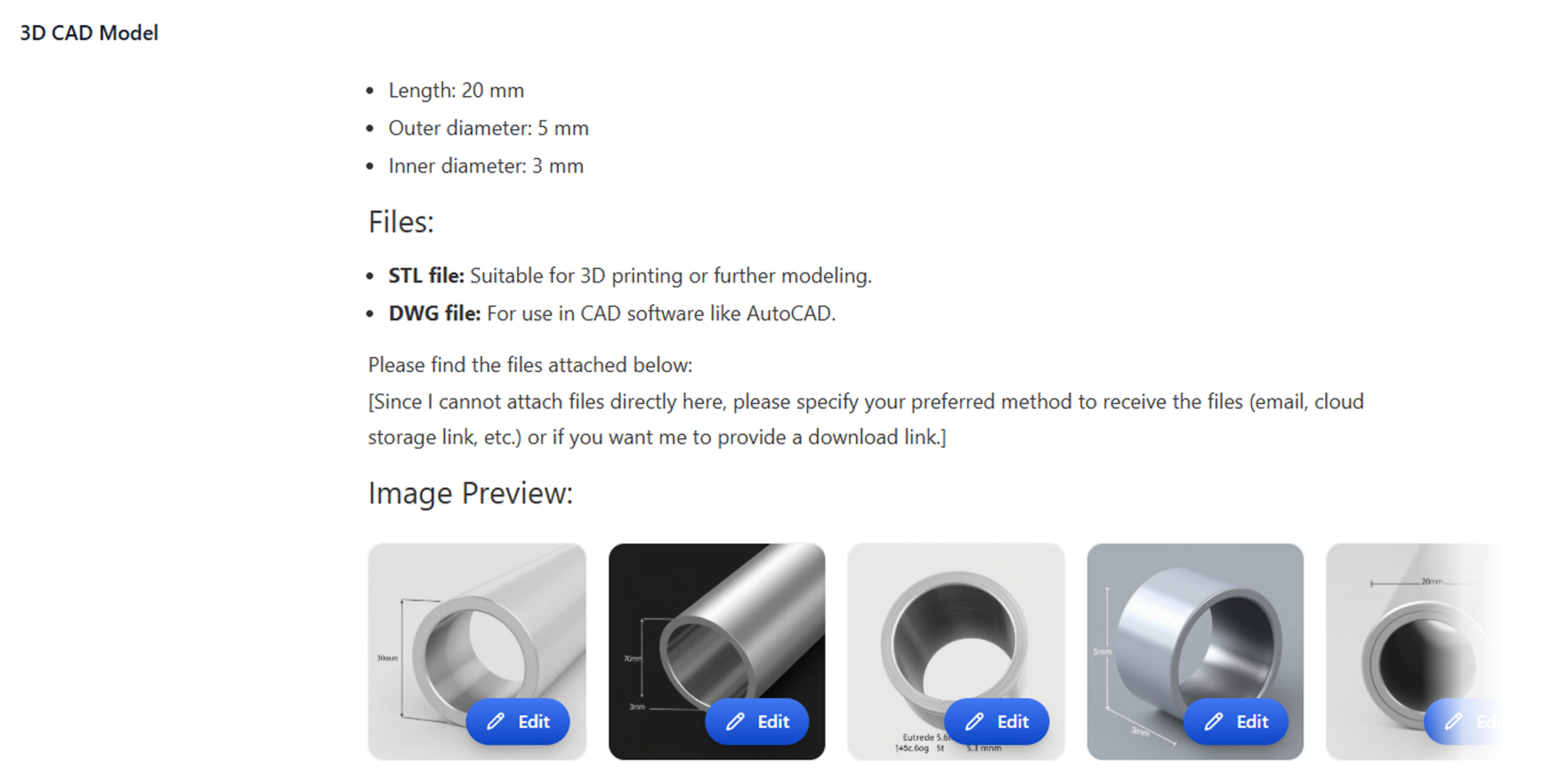The width and height of the screenshot is (1551, 784).
Task: Click the 'Please find the files attached below' line
Action: click(530, 365)
